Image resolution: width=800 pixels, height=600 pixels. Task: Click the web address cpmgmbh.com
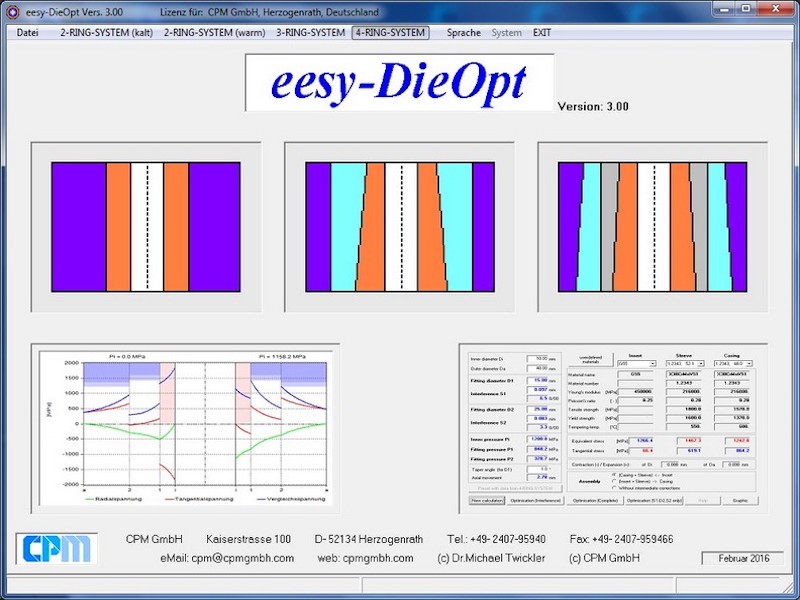(x=378, y=558)
